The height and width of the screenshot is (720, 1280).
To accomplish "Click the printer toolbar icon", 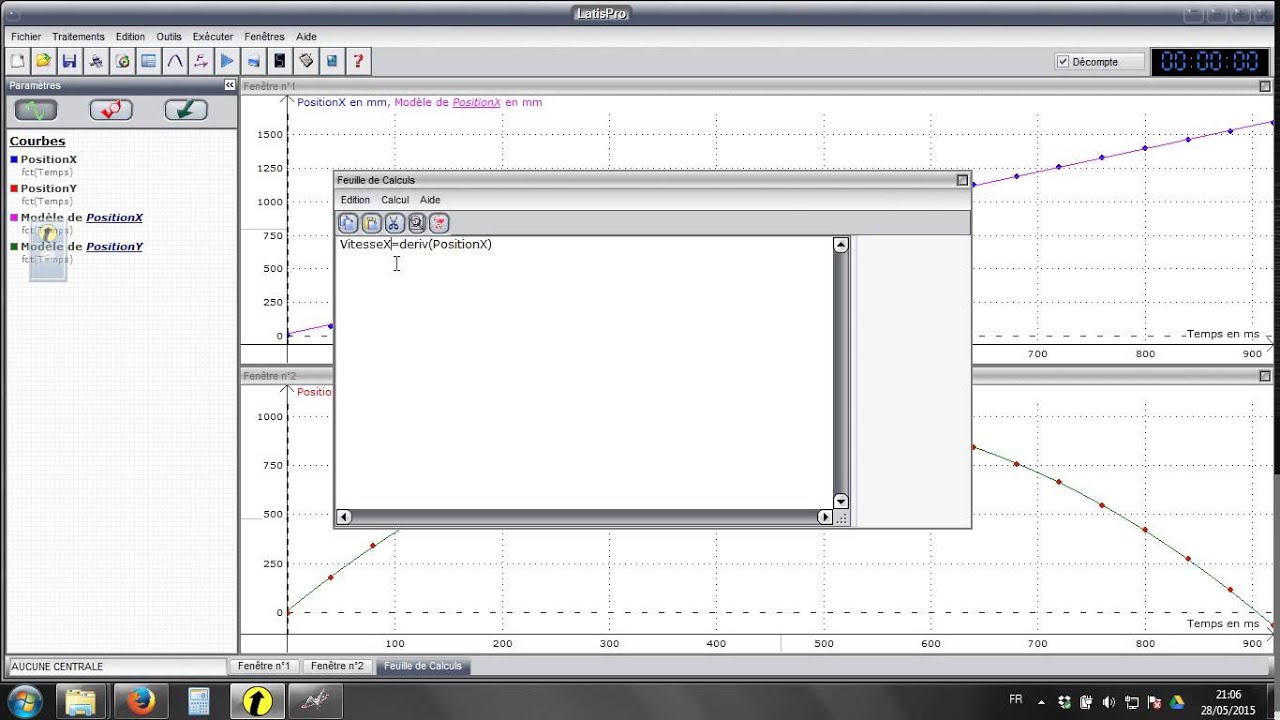I will point(96,61).
